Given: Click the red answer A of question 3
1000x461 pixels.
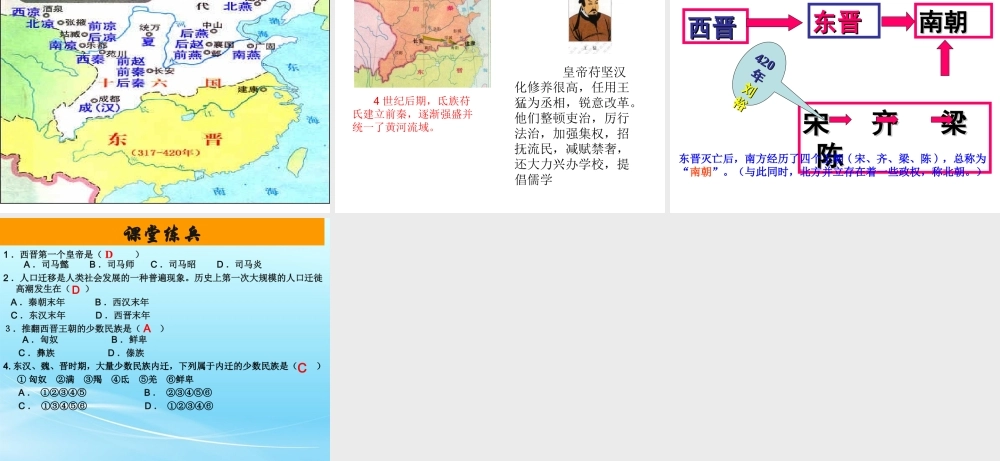Looking at the screenshot, I should coord(147,328).
